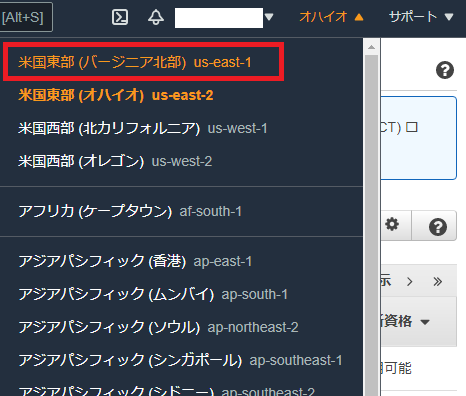Open the サポート menu
This screenshot has height=396, width=466.
pyautogui.click(x=421, y=17)
